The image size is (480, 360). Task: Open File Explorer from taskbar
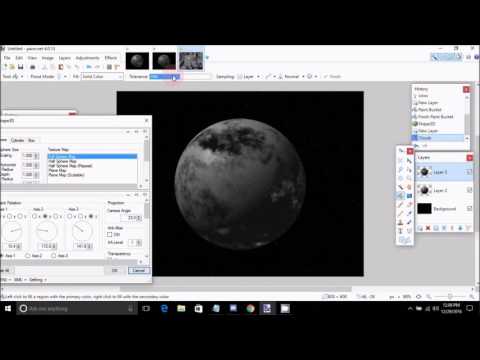pyautogui.click(x=181, y=309)
